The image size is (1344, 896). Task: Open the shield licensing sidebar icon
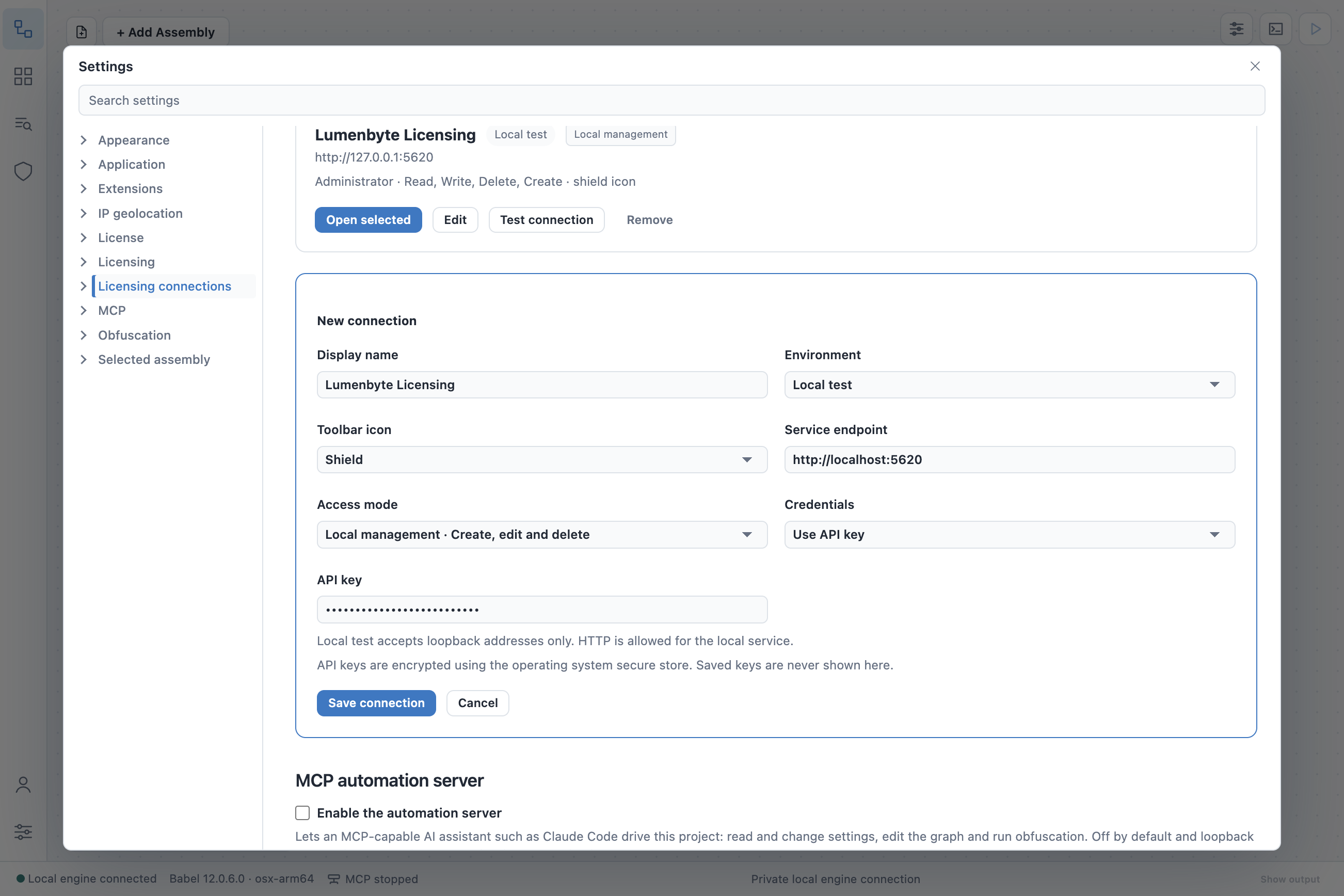(23, 171)
